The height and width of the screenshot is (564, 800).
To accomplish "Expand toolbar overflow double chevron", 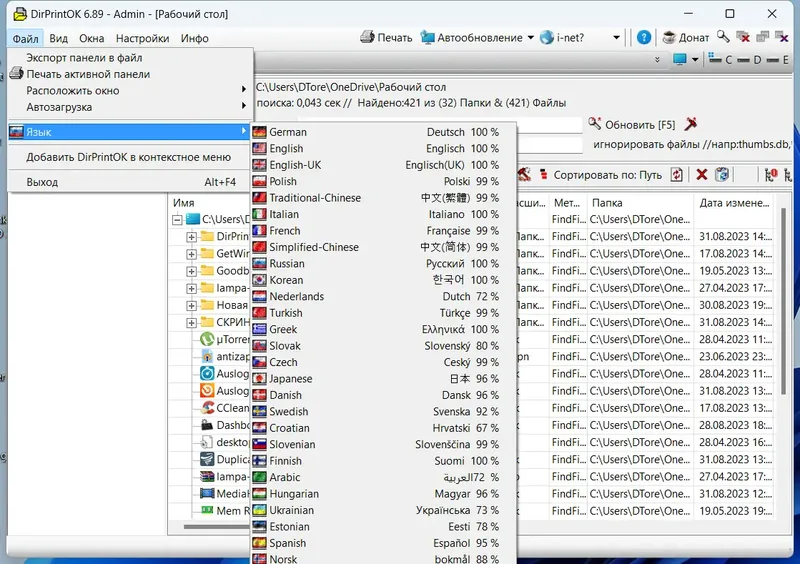I will (x=657, y=60).
